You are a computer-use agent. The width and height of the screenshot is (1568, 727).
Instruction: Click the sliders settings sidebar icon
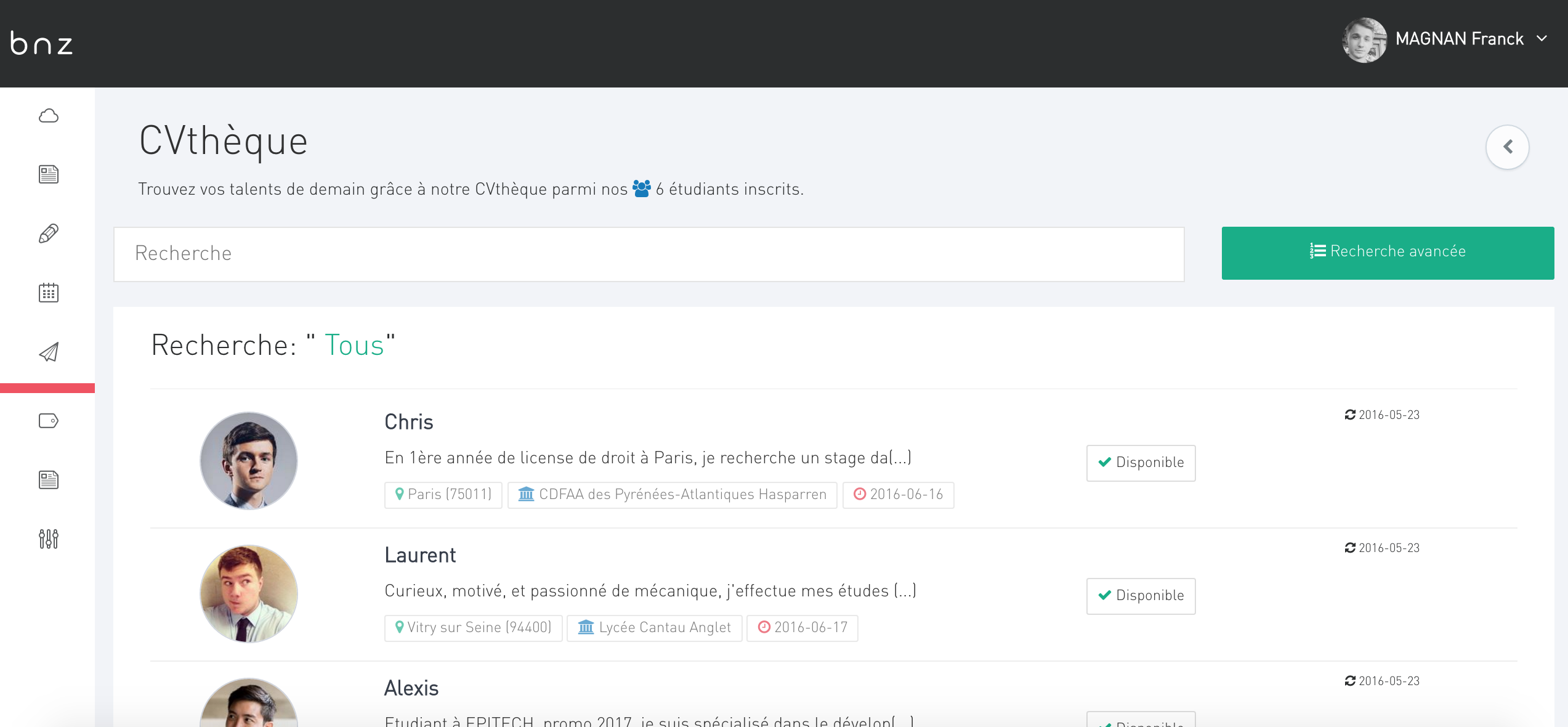coord(48,539)
